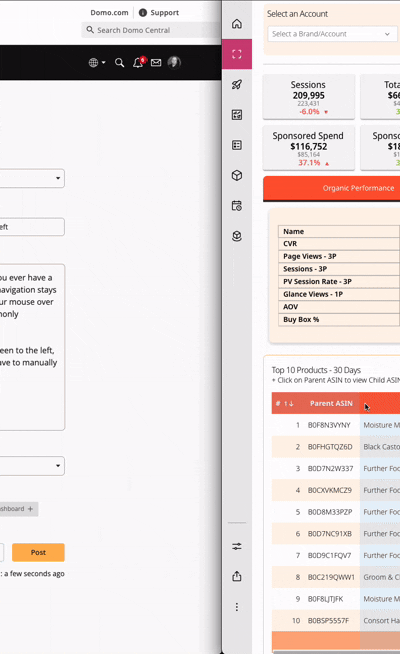
Task: Click the title input field ending 'eft'
Action: [x=32, y=227]
